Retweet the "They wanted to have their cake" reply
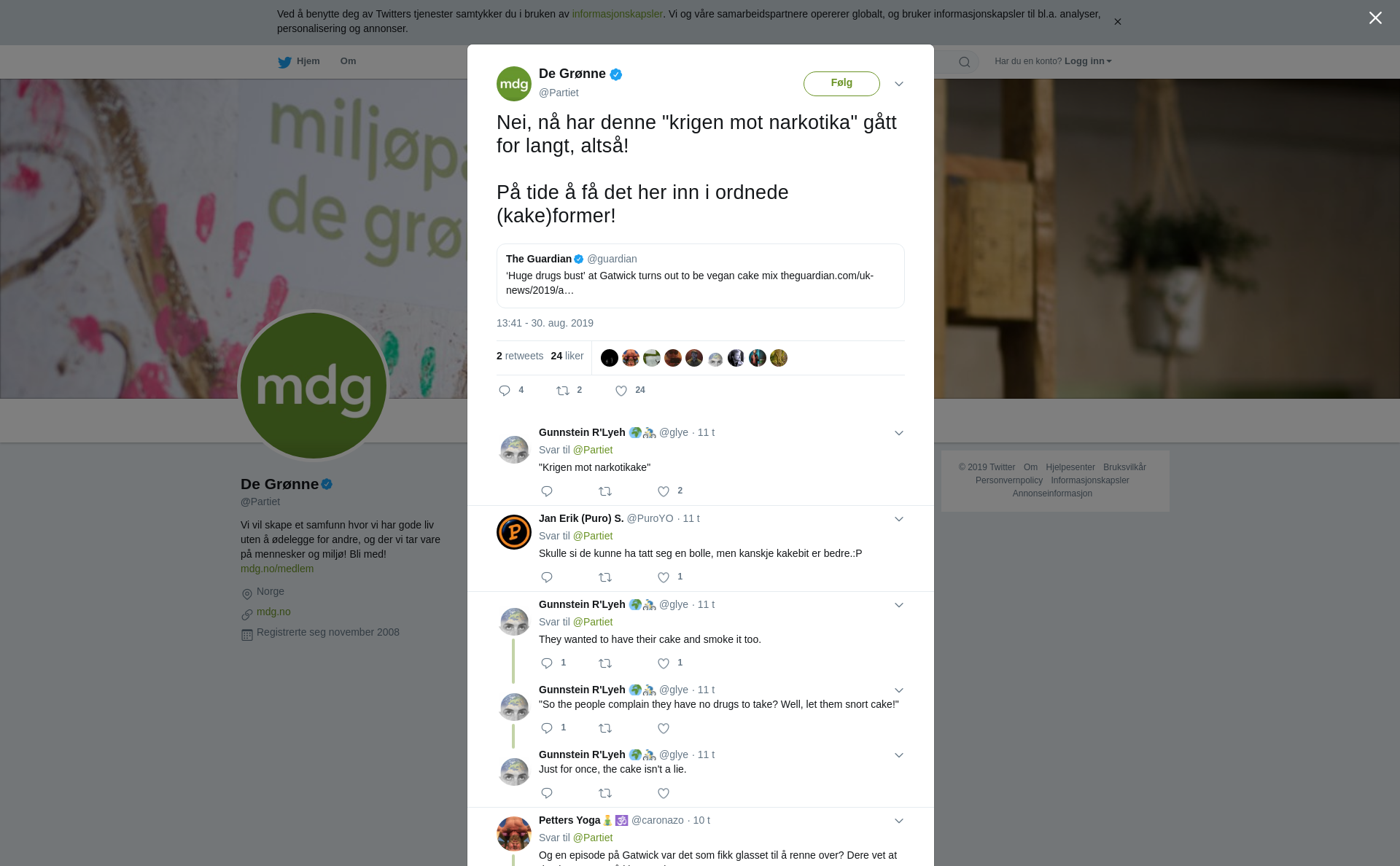 (x=605, y=663)
